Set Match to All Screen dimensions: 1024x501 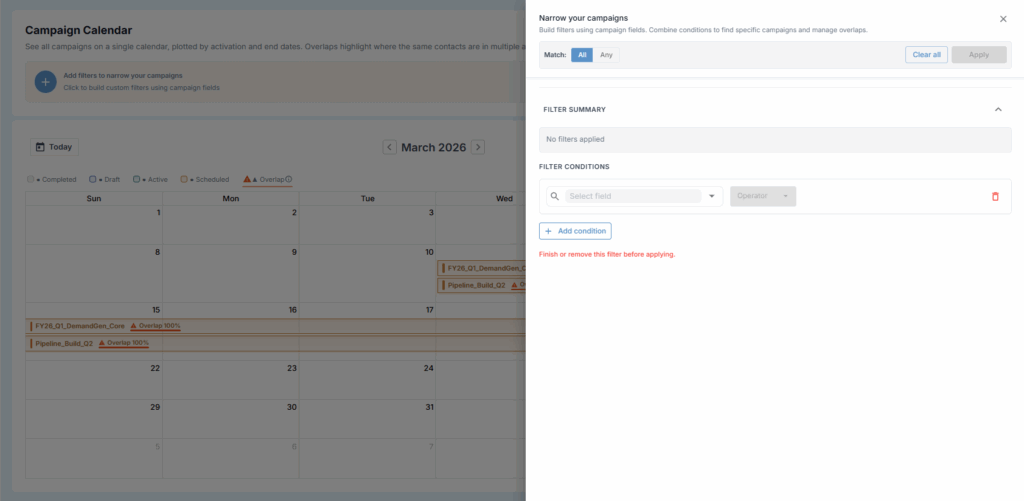coord(581,55)
